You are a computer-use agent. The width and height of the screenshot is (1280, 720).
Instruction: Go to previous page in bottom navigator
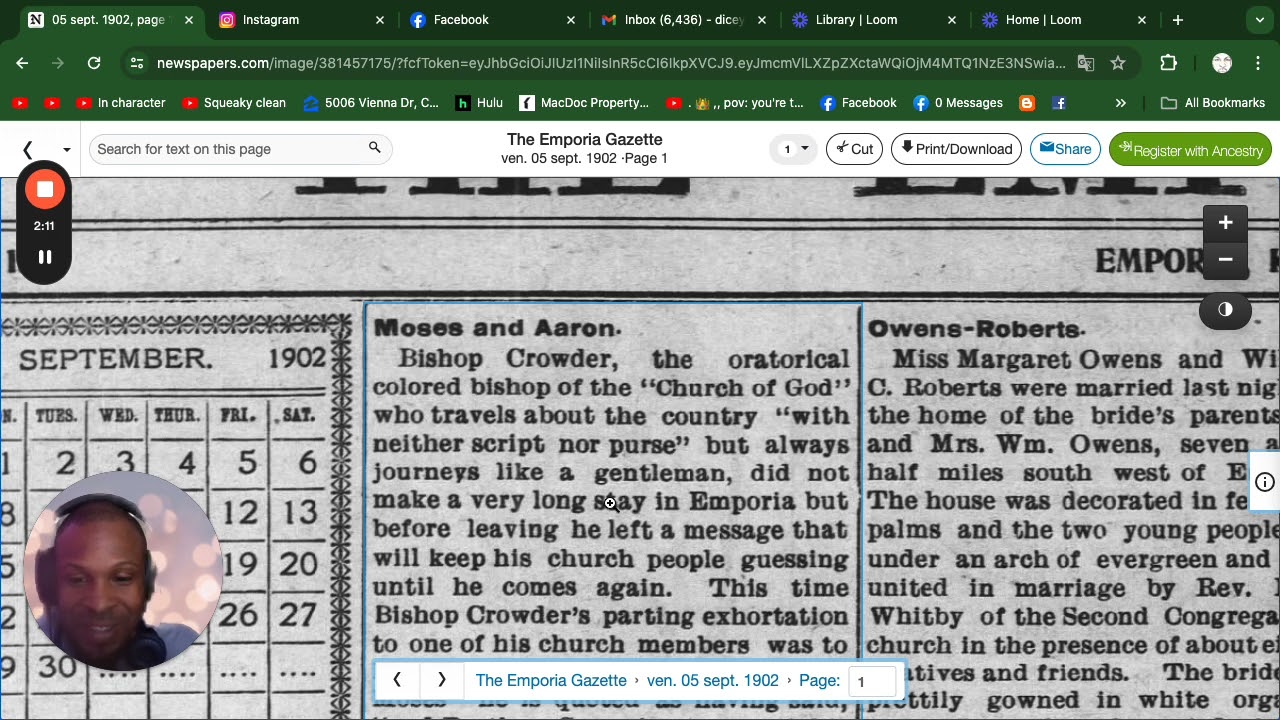(397, 680)
